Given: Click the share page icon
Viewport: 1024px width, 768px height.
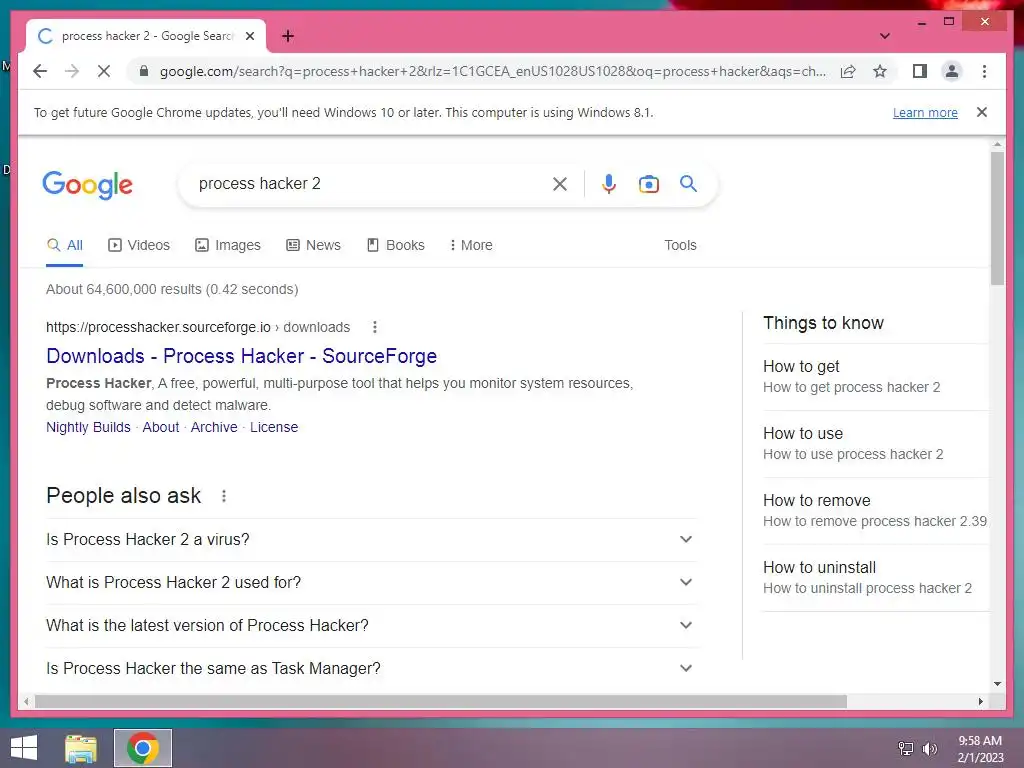Looking at the screenshot, I should pyautogui.click(x=848, y=71).
